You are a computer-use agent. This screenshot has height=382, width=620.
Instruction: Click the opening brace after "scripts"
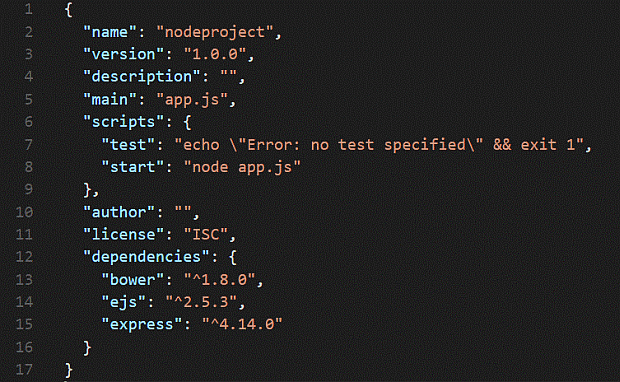coord(187,122)
